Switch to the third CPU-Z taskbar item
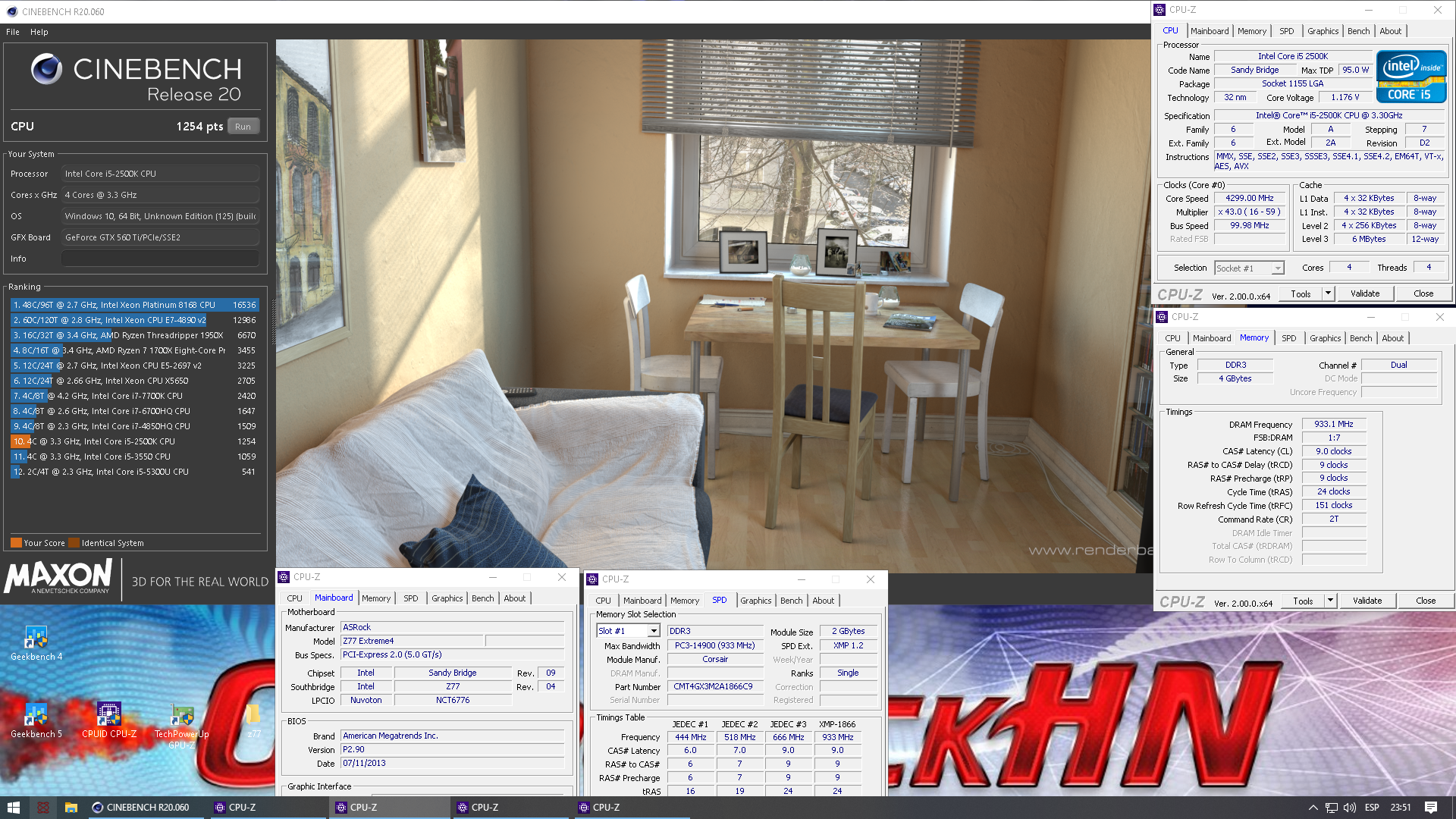 pyautogui.click(x=510, y=808)
